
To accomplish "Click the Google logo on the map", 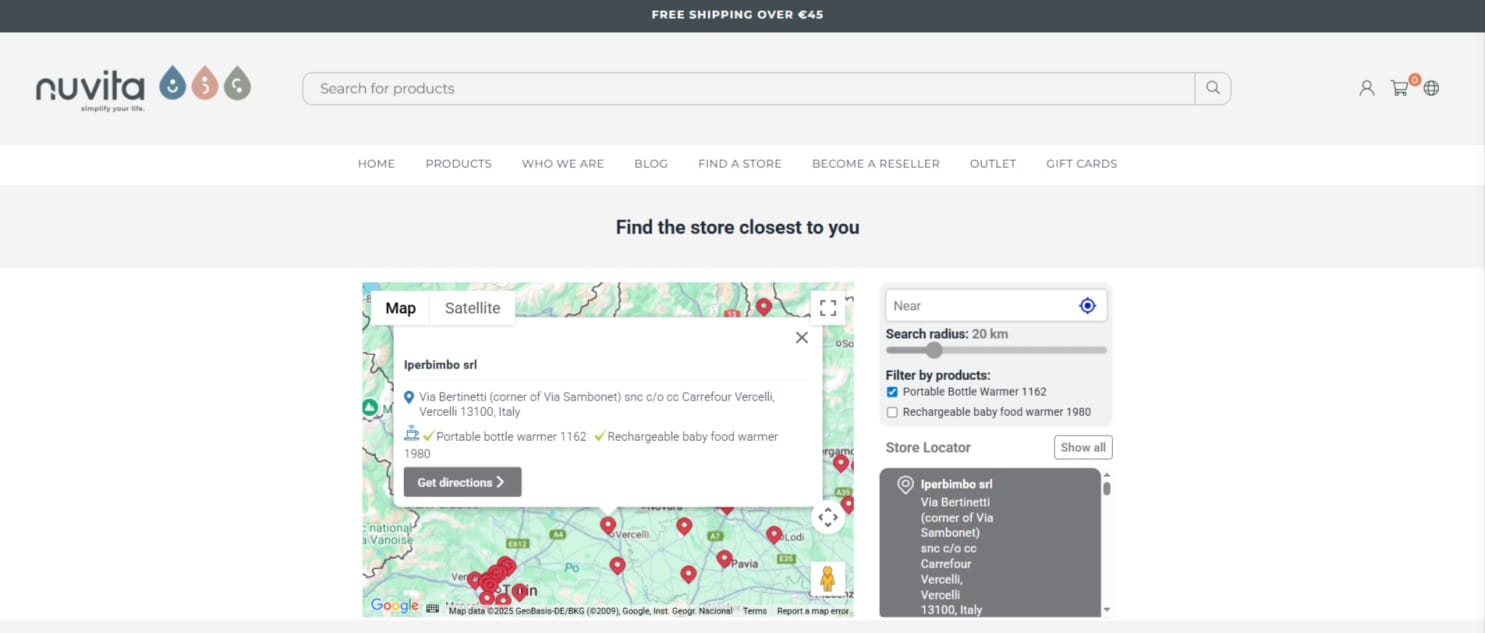I will click(394, 604).
